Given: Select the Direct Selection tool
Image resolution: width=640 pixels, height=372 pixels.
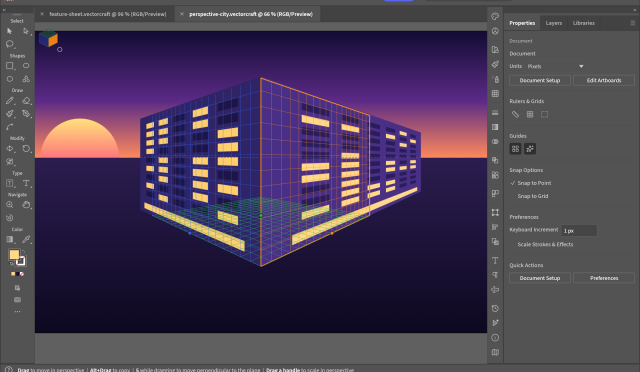Looking at the screenshot, I should click(26, 31).
